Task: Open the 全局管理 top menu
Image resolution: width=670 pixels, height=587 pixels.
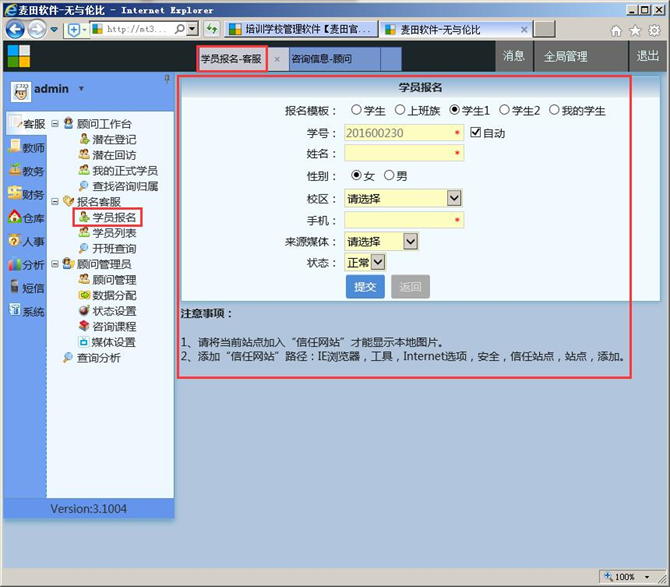Action: coord(565,56)
